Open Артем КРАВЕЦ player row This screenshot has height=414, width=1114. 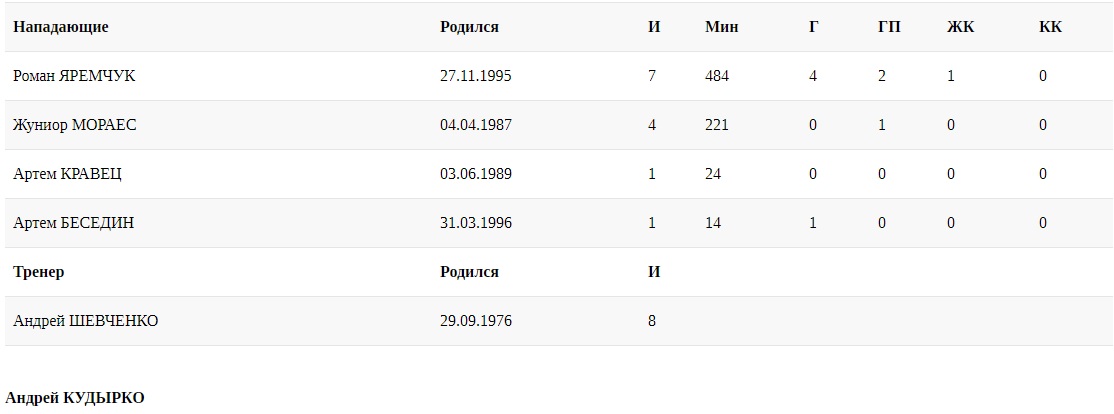(x=68, y=174)
